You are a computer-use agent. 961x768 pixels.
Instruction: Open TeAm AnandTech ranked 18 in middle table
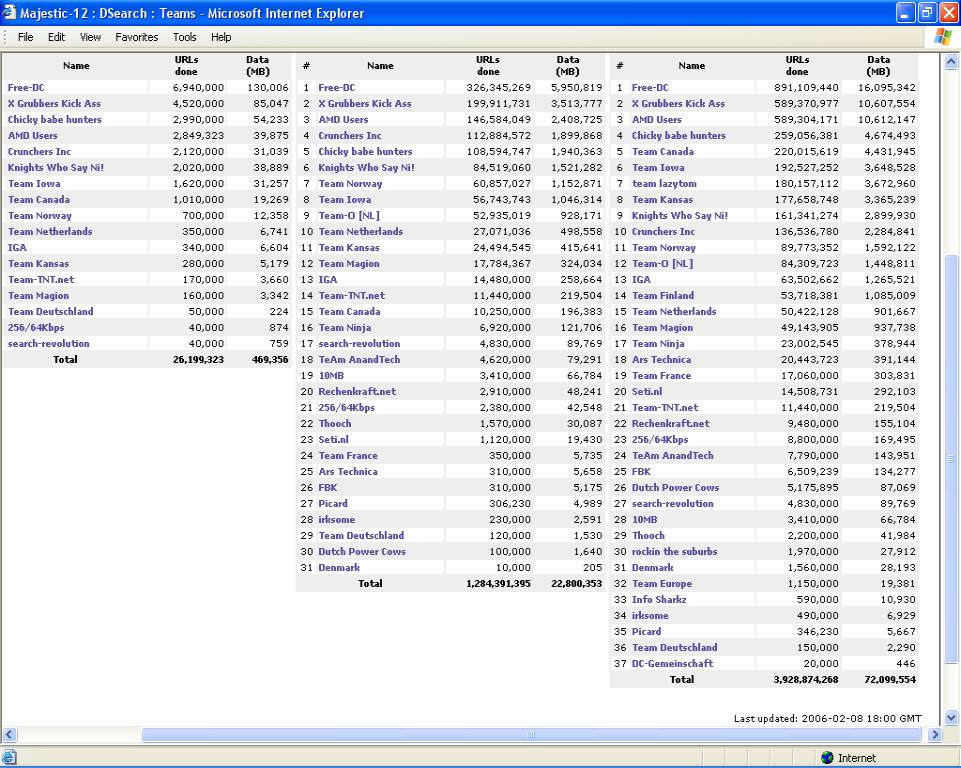point(359,360)
